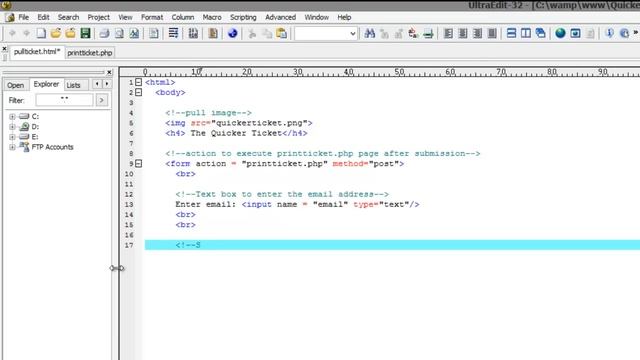
Task: Click the Cut scissors icon
Action: click(x=252, y=33)
